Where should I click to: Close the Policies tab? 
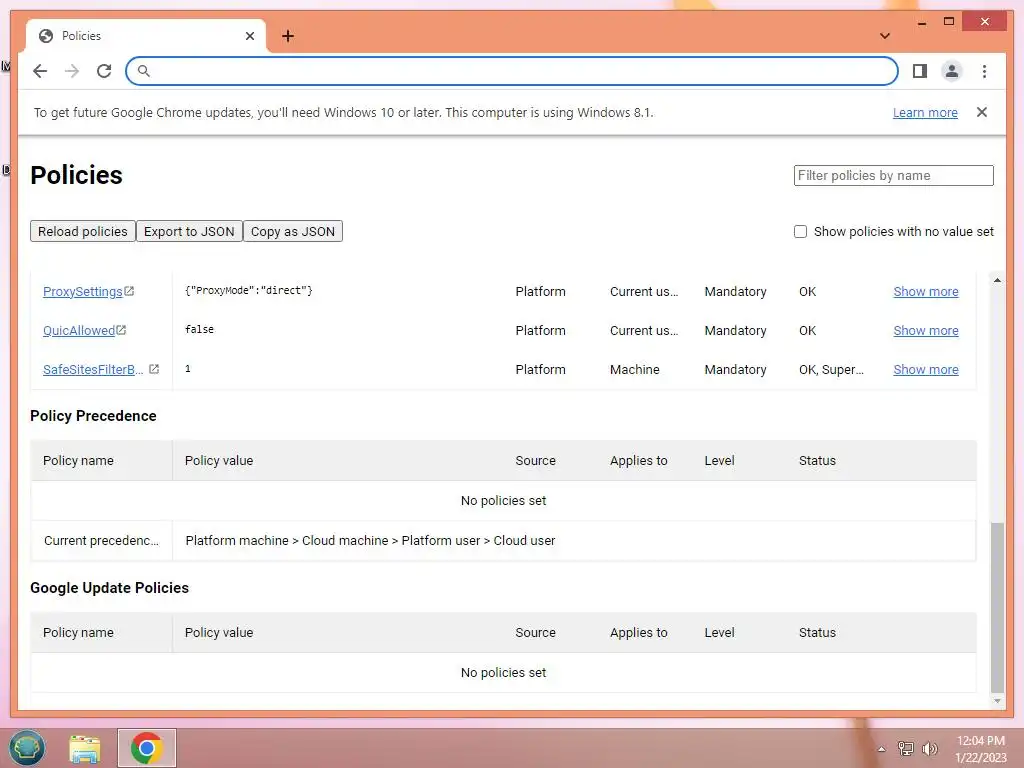(249, 36)
